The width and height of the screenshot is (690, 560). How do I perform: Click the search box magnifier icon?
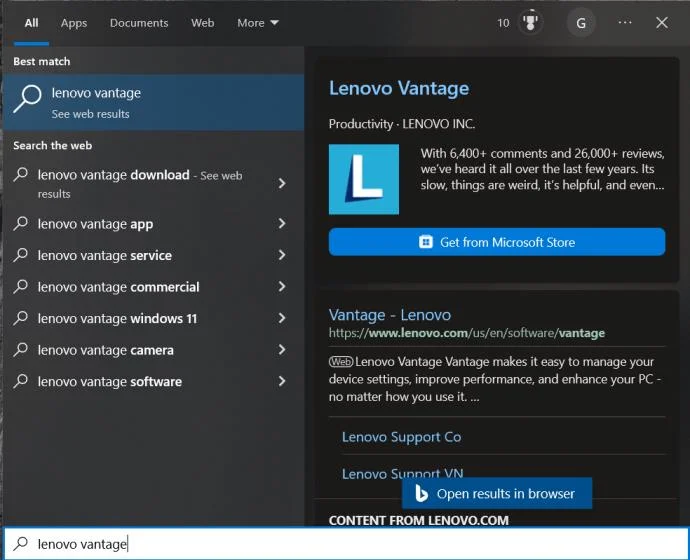[20, 544]
